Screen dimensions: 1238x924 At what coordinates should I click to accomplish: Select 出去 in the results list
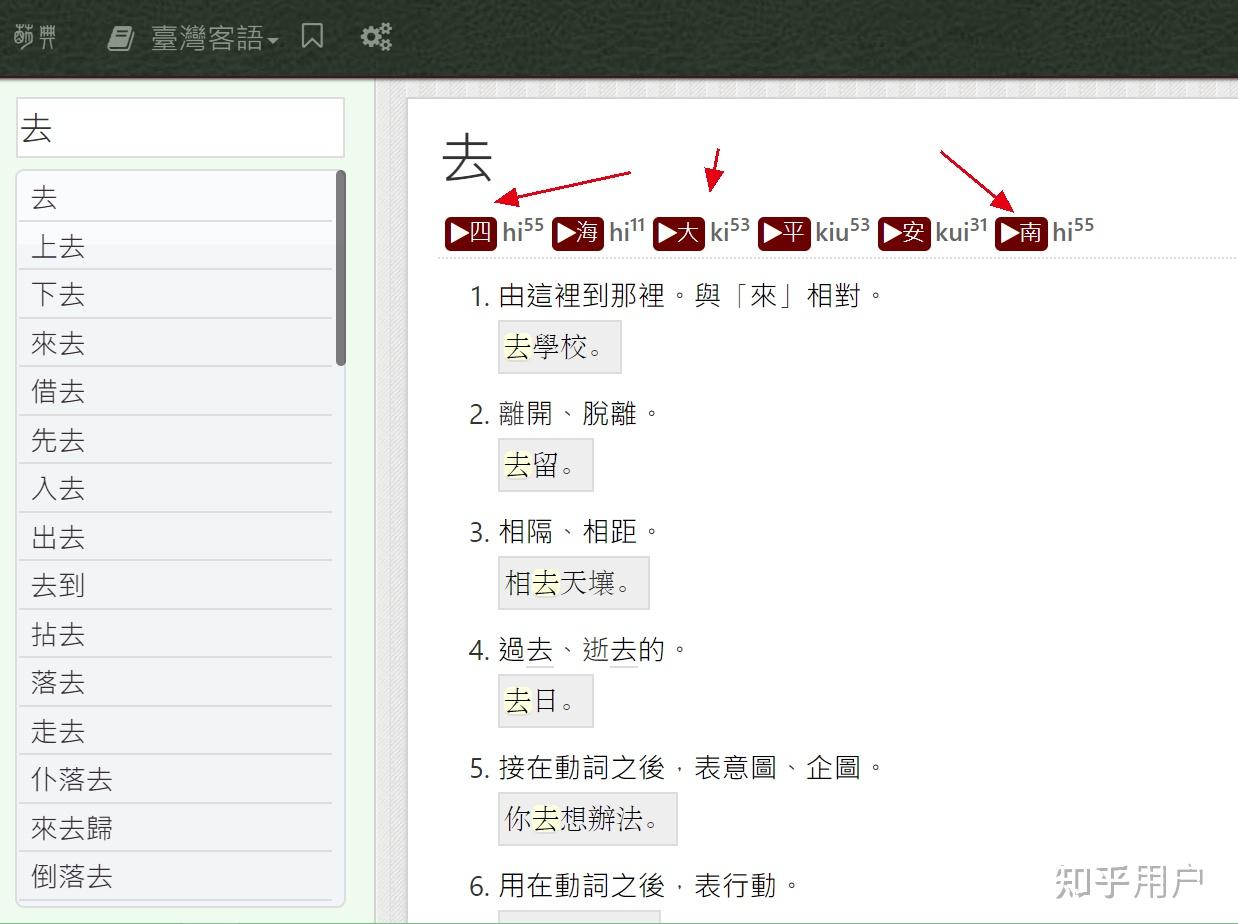click(x=175, y=537)
